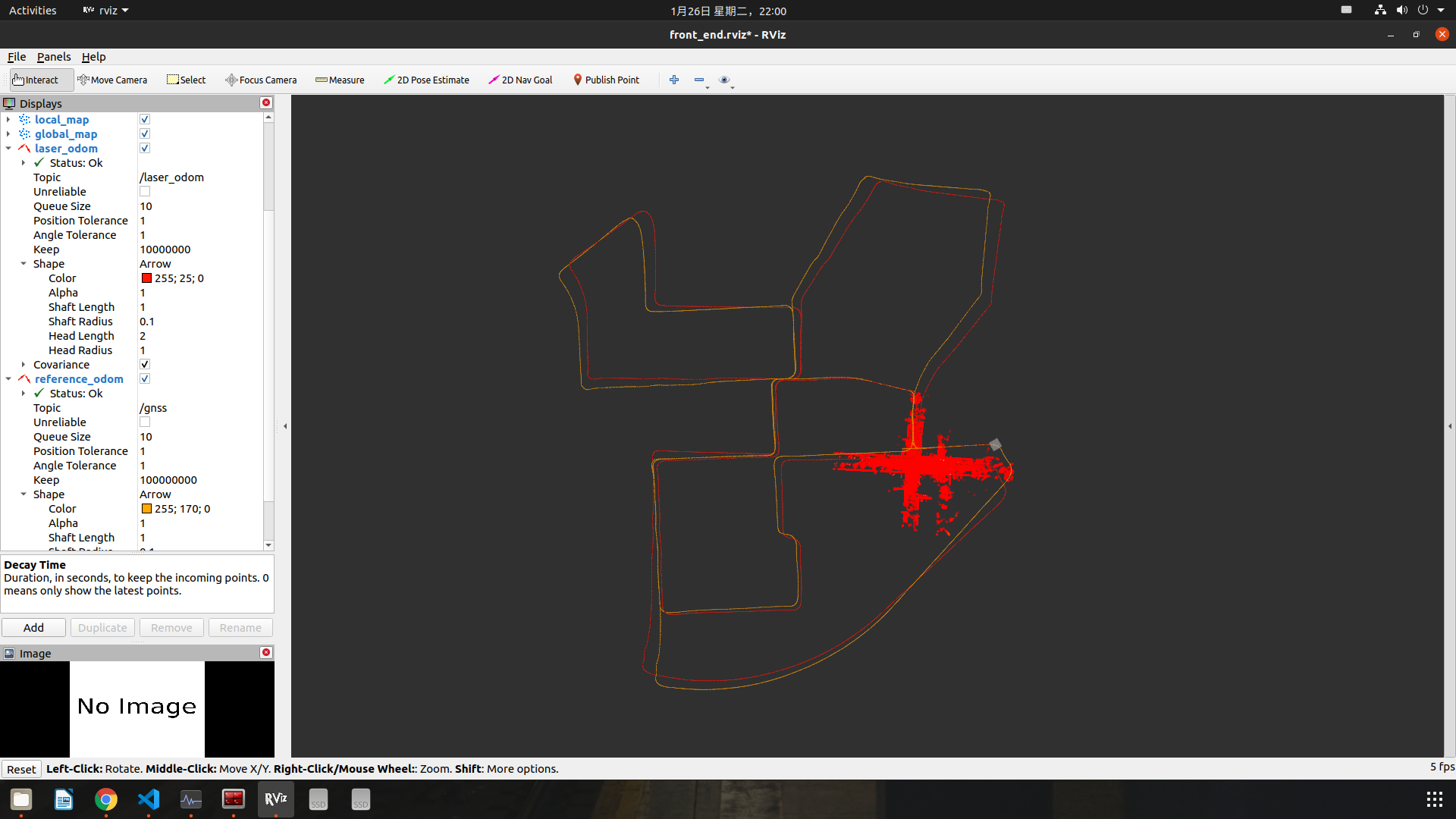Switch to RViz in the dock
1456x819 pixels.
(276, 799)
